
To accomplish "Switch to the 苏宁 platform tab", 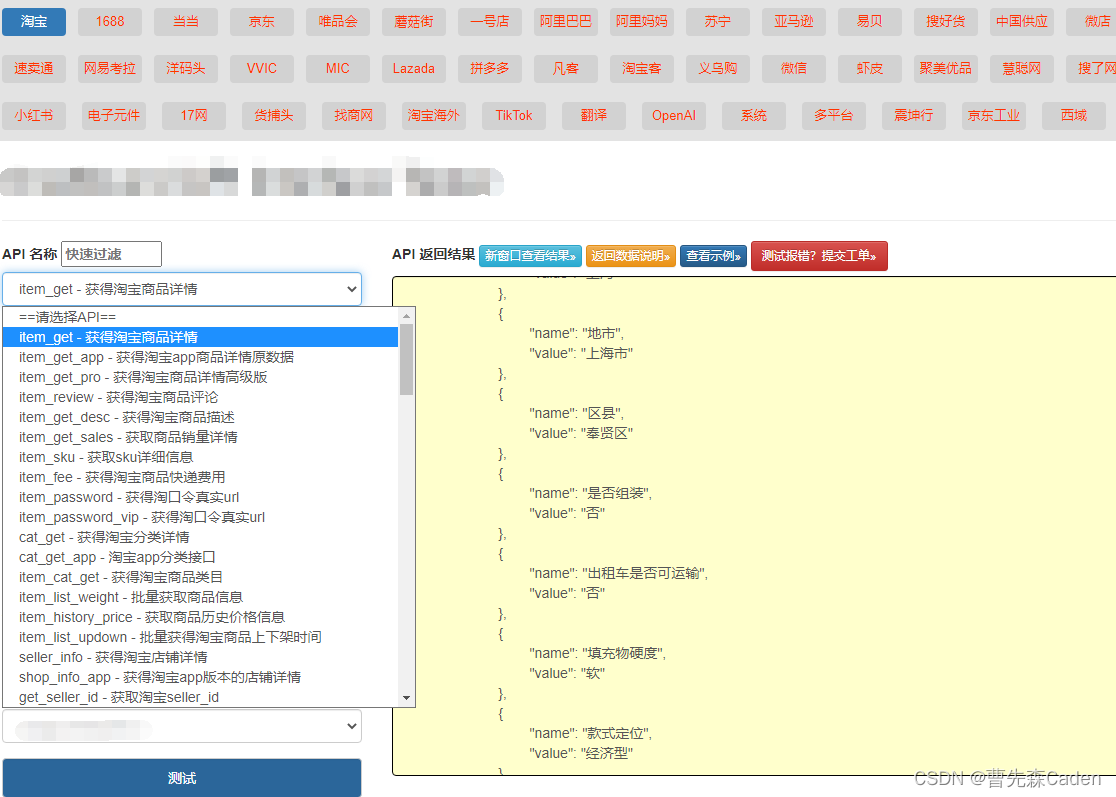I will coord(717,21).
